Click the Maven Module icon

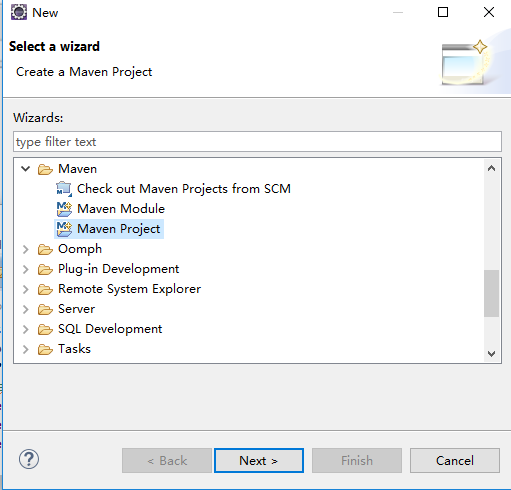64,209
